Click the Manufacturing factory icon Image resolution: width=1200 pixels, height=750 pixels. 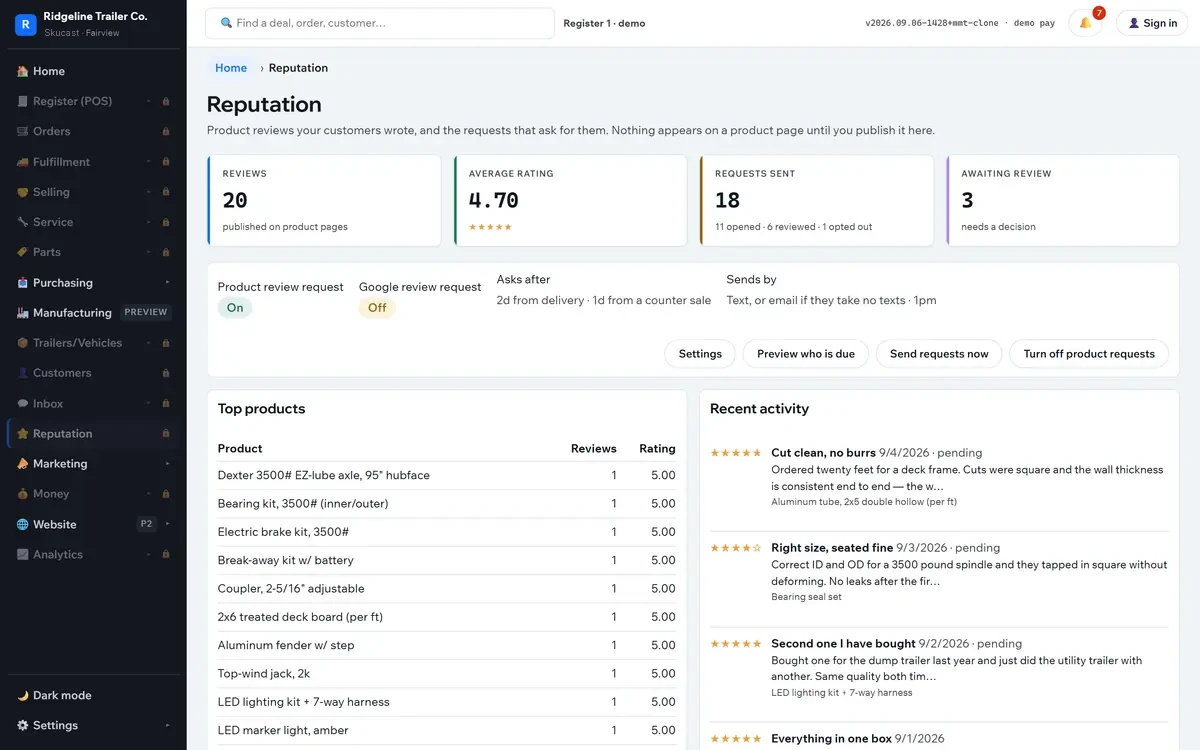22,313
